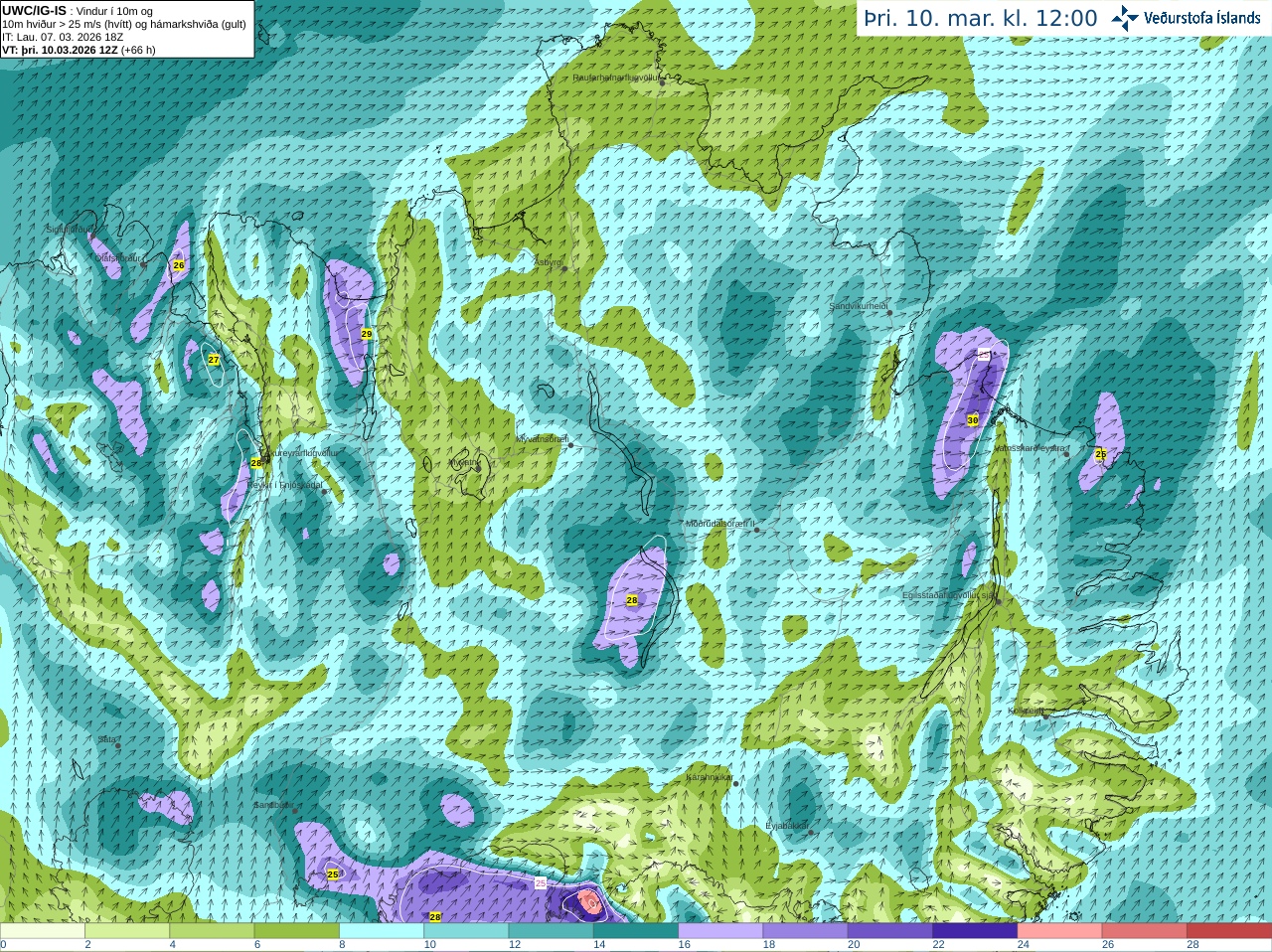Click the header line about 10m hviður > 25 m/s
1272x952 pixels.
[124, 24]
